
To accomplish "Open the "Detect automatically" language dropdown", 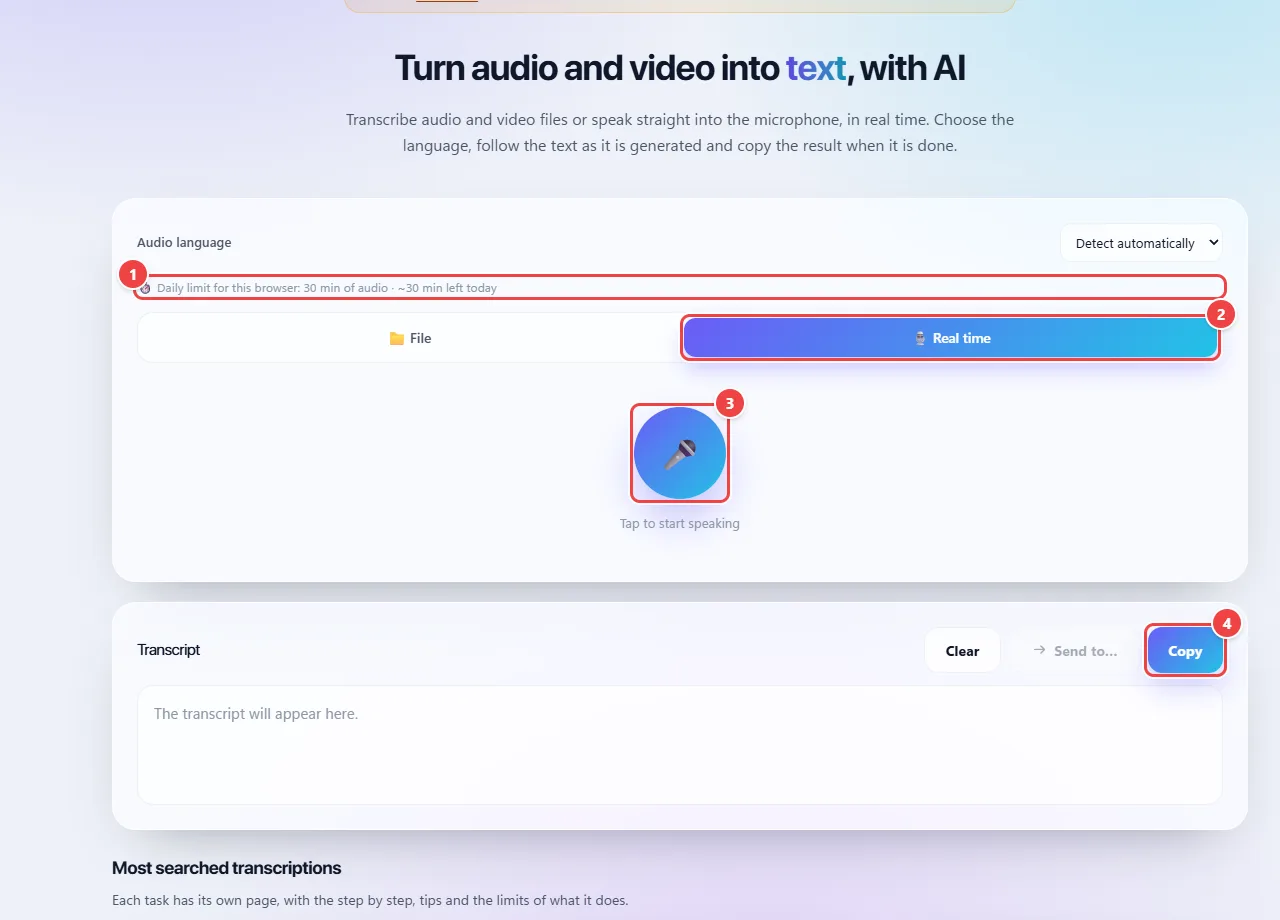I will pyautogui.click(x=1141, y=243).
